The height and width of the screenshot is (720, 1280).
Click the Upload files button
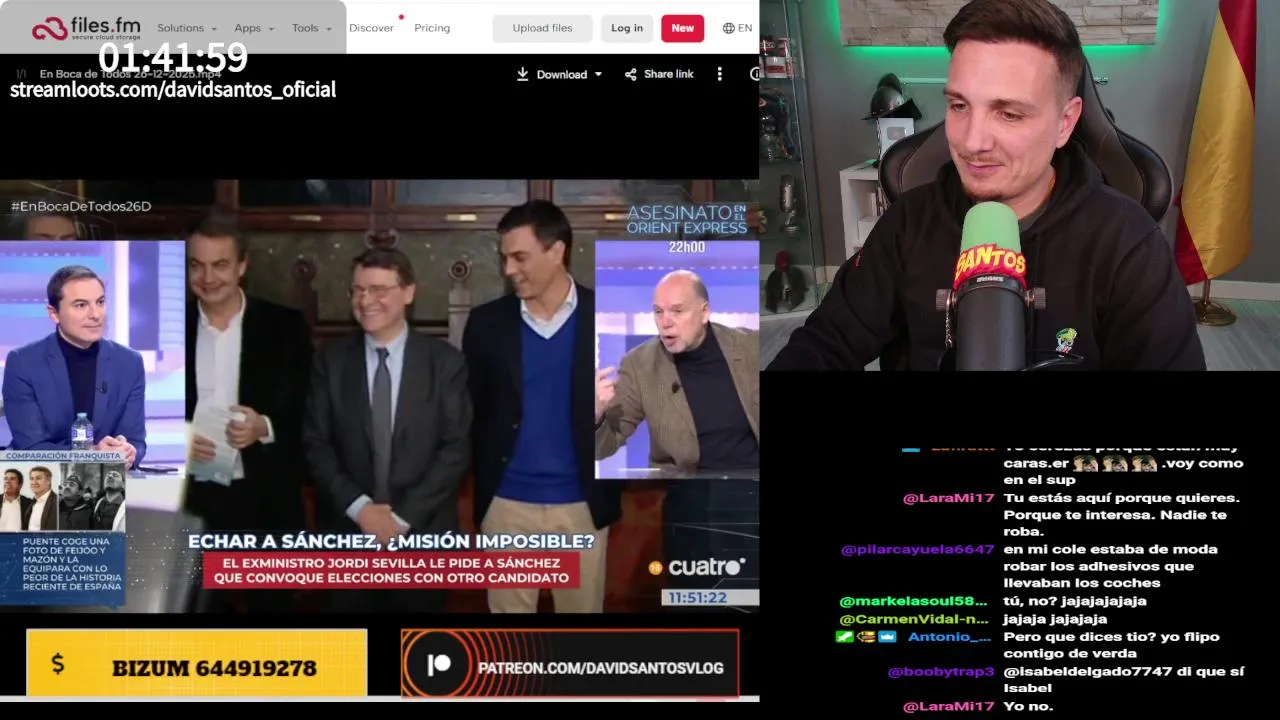542,28
